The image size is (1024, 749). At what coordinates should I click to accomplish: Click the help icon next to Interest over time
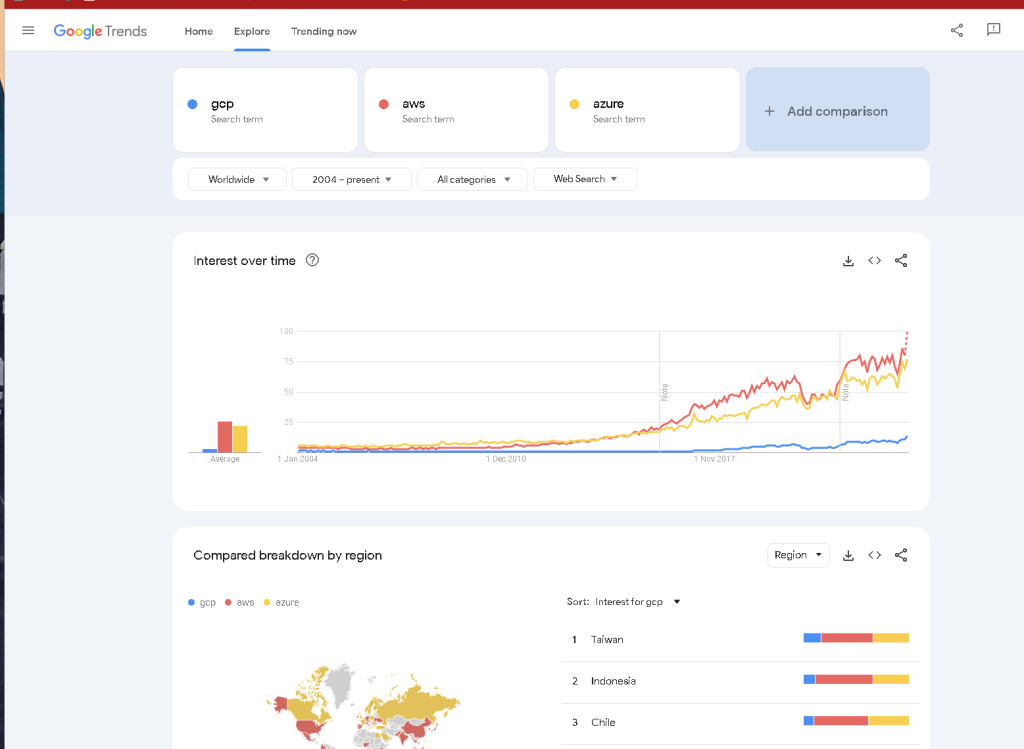pyautogui.click(x=312, y=260)
